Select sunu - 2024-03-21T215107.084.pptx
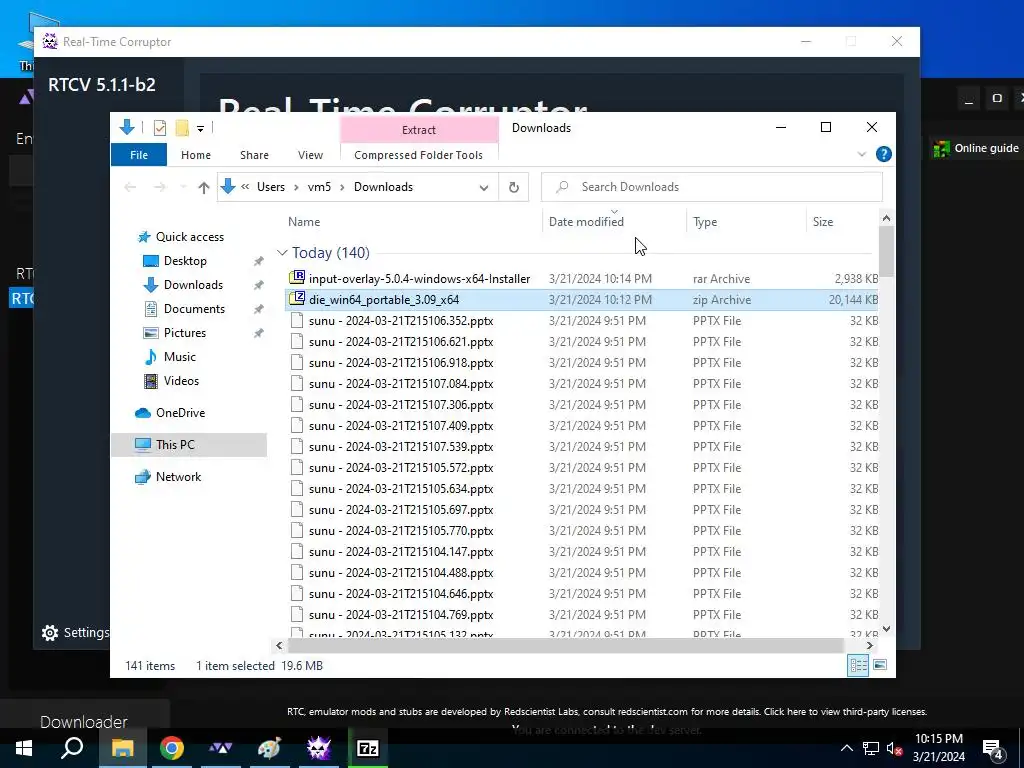This screenshot has width=1024, height=768. coord(581,384)
